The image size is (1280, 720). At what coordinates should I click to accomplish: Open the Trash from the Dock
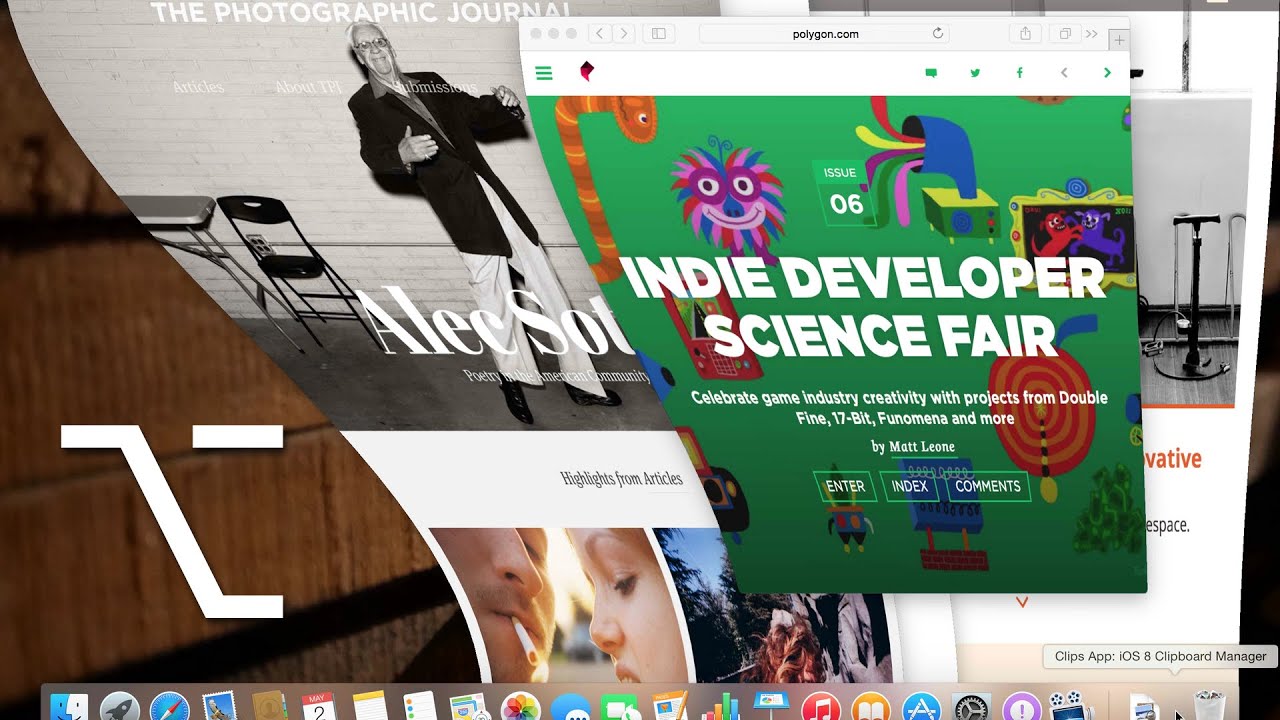pos(1209,707)
